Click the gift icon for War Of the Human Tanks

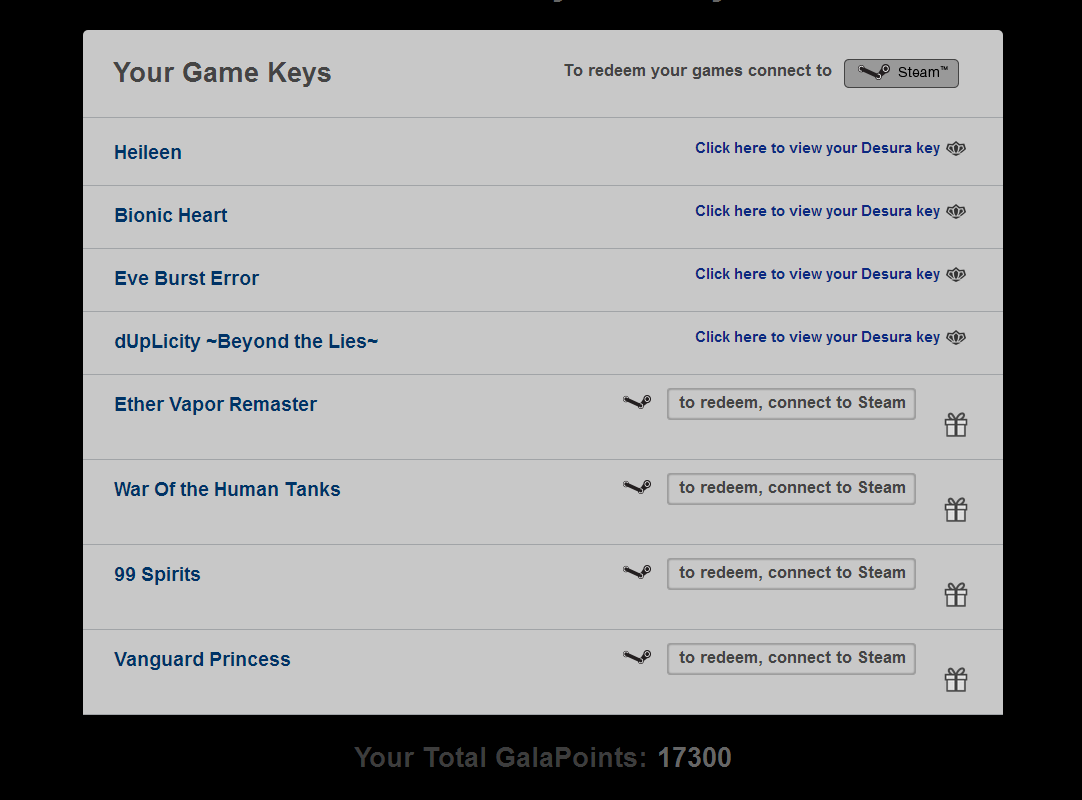(x=956, y=510)
